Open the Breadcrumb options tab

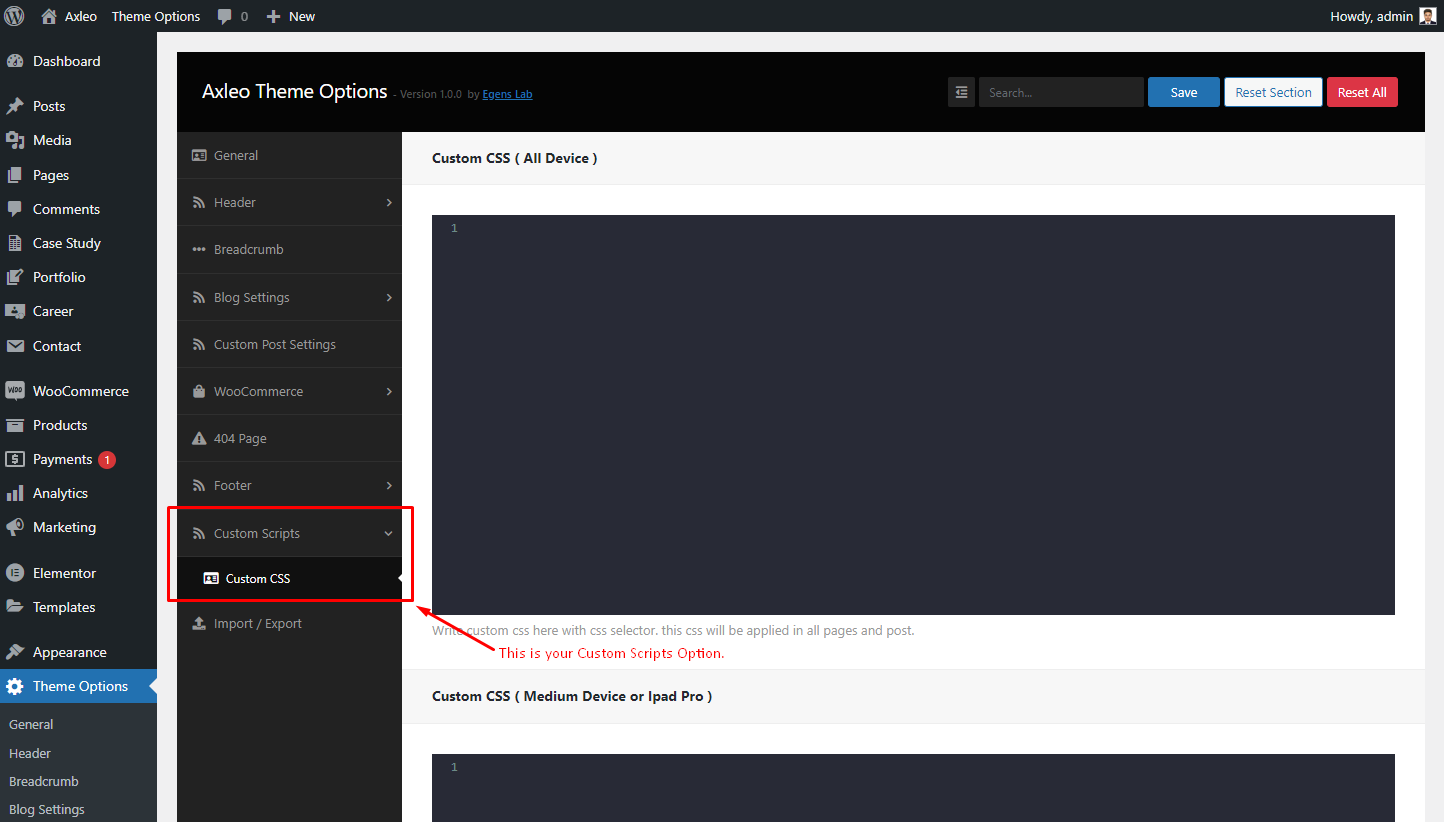289,249
